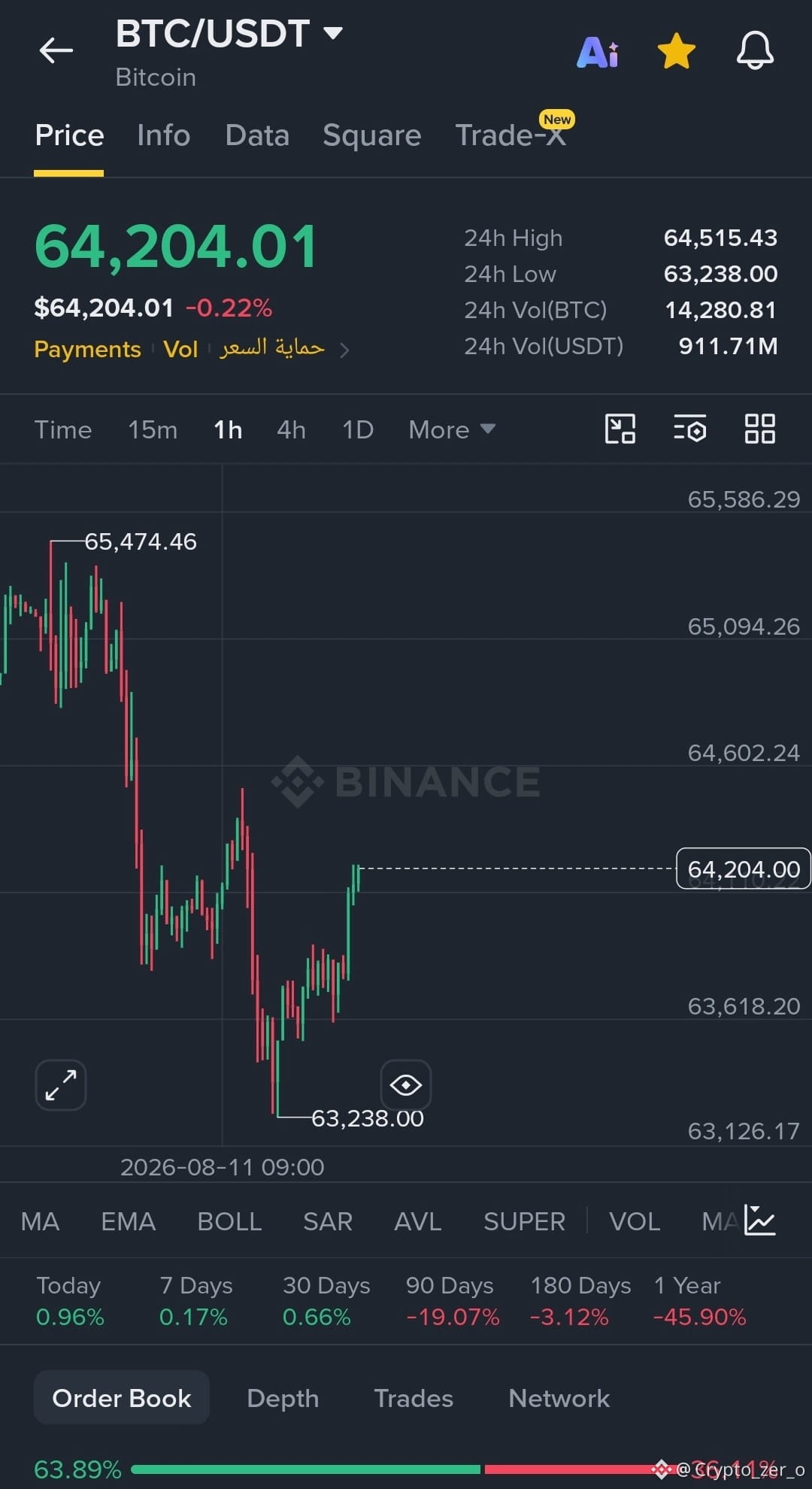This screenshot has width=812, height=1489.
Task: Open the Trade-X tab
Action: [511, 135]
